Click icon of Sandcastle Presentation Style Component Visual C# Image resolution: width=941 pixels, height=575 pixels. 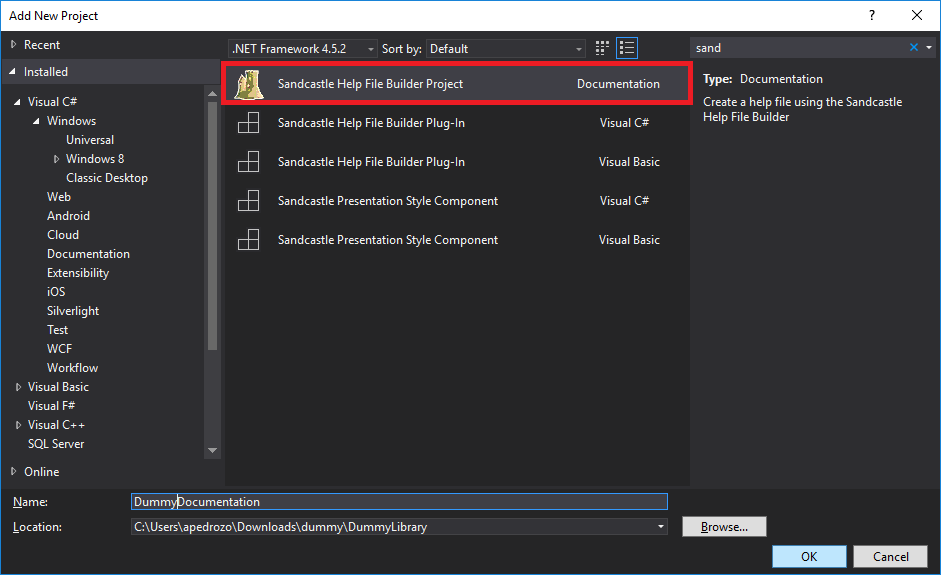coord(248,201)
